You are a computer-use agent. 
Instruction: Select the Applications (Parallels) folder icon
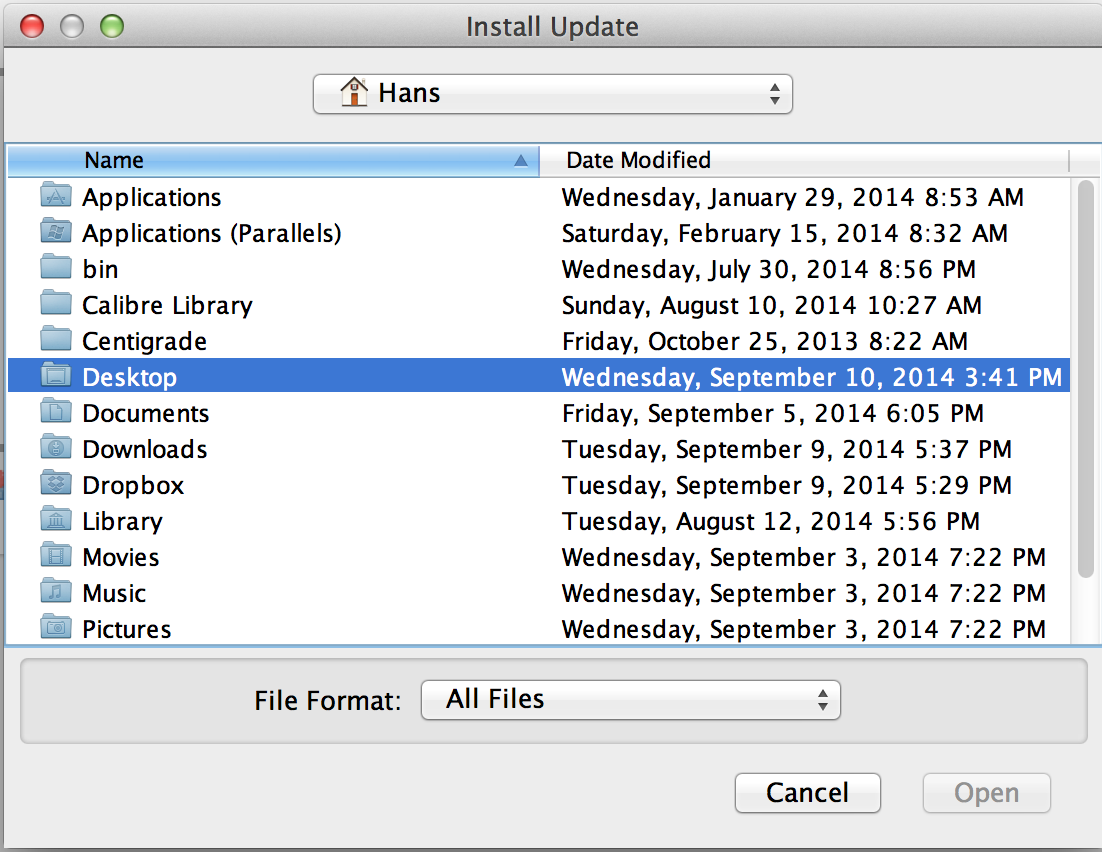(56, 233)
